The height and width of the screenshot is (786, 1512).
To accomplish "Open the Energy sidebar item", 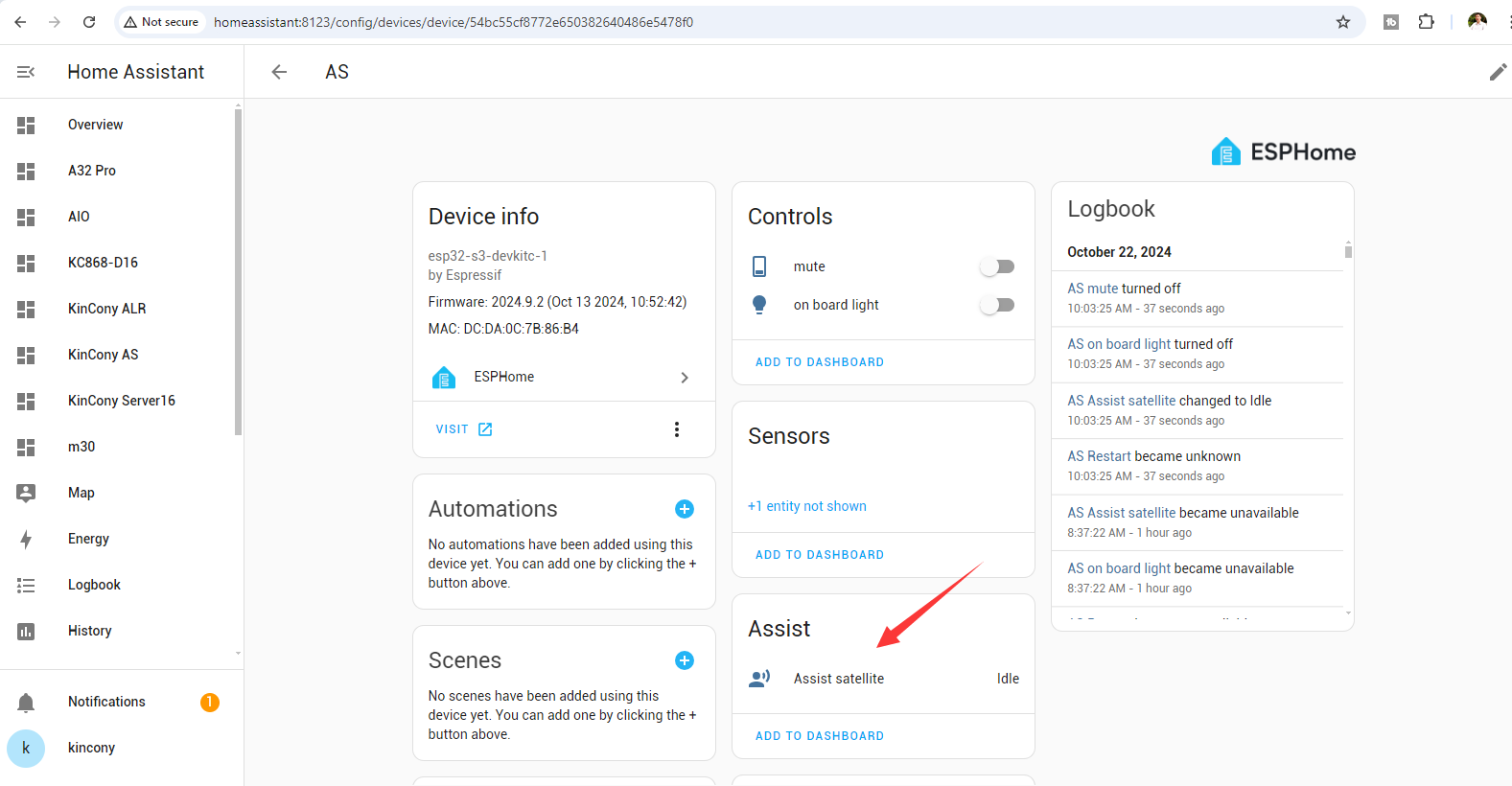I will (88, 539).
